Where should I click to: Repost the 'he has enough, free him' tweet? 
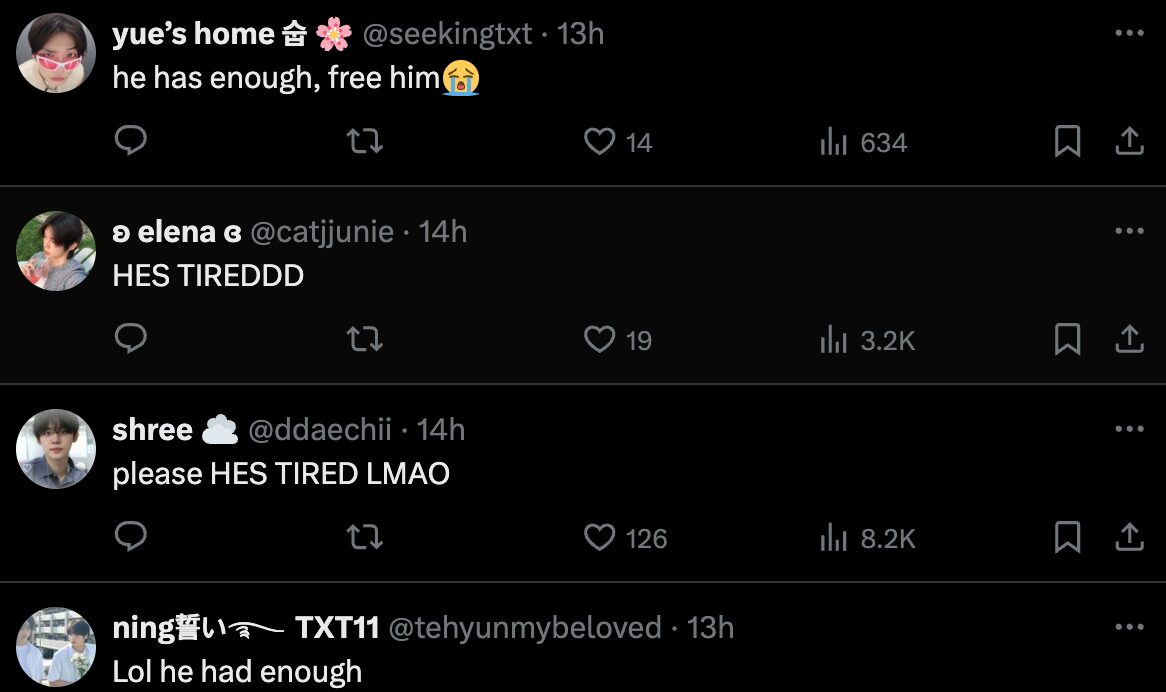click(364, 142)
